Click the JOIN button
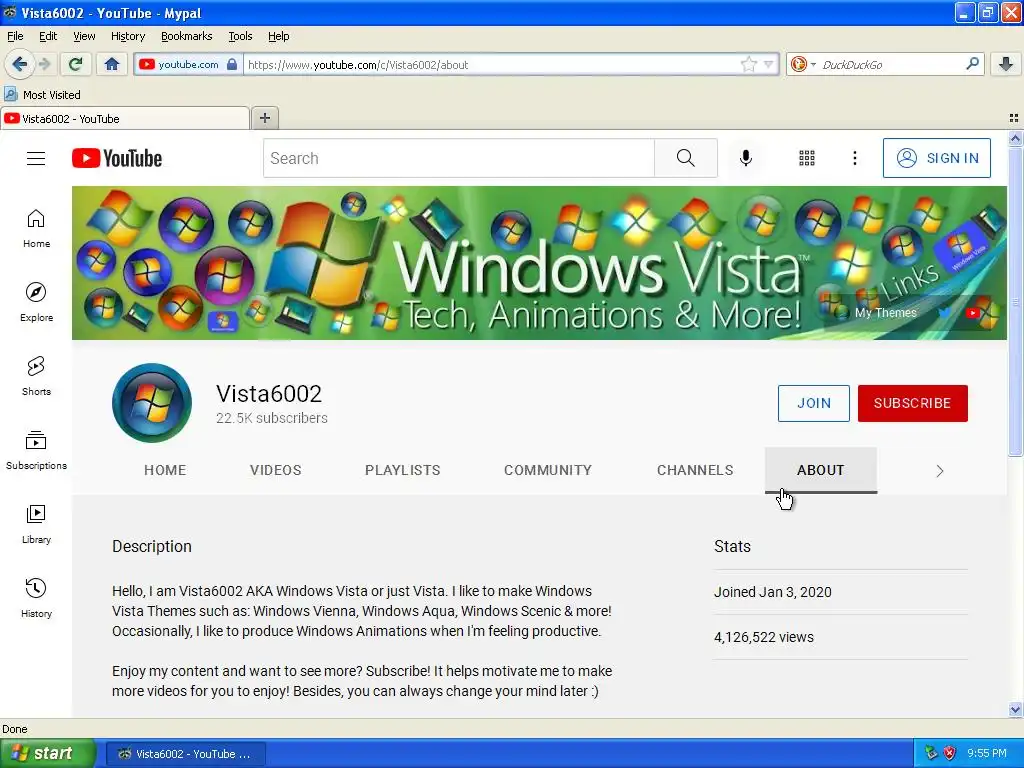The image size is (1024, 768). (814, 403)
